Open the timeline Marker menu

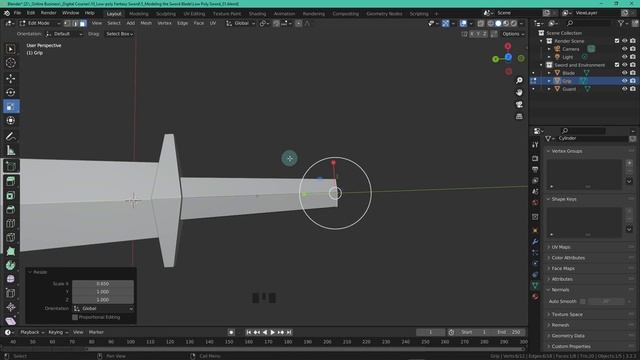[96, 332]
